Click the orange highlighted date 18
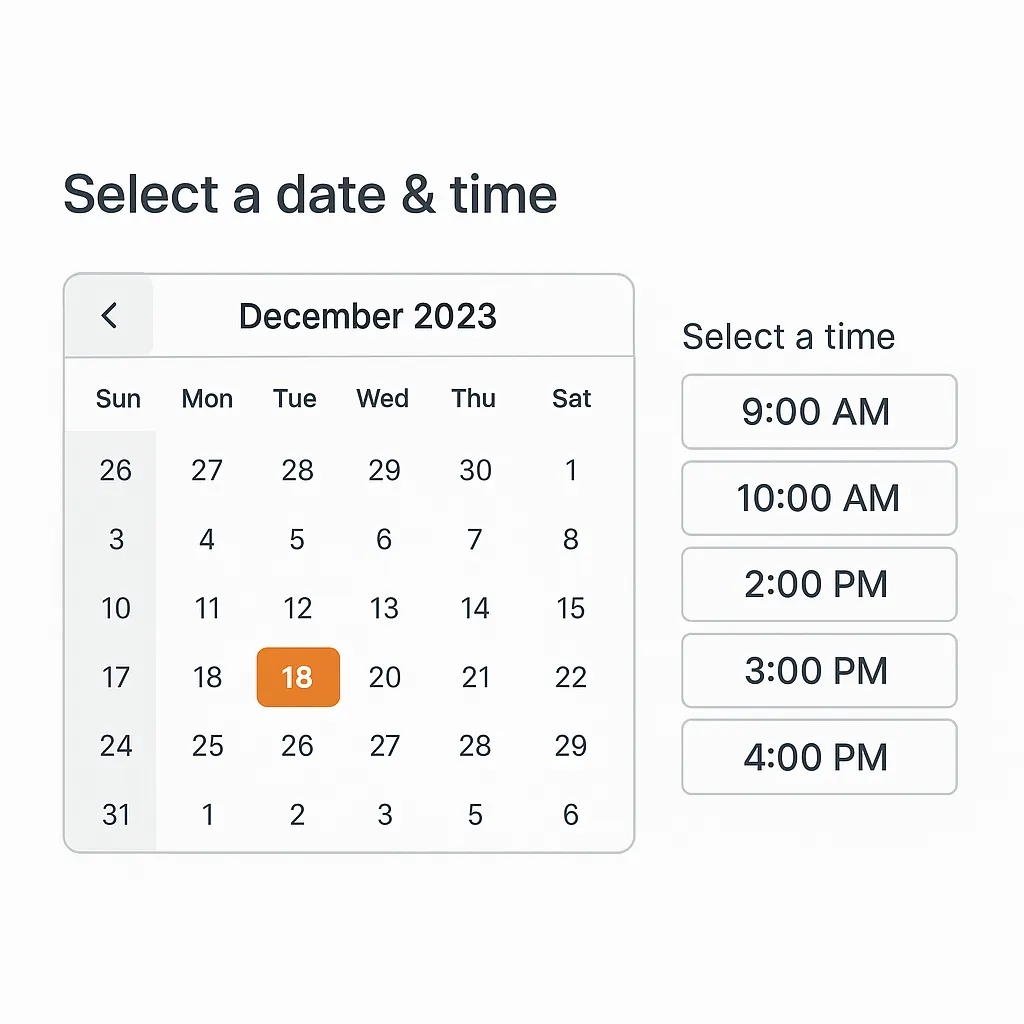1024x1024 pixels. point(298,677)
